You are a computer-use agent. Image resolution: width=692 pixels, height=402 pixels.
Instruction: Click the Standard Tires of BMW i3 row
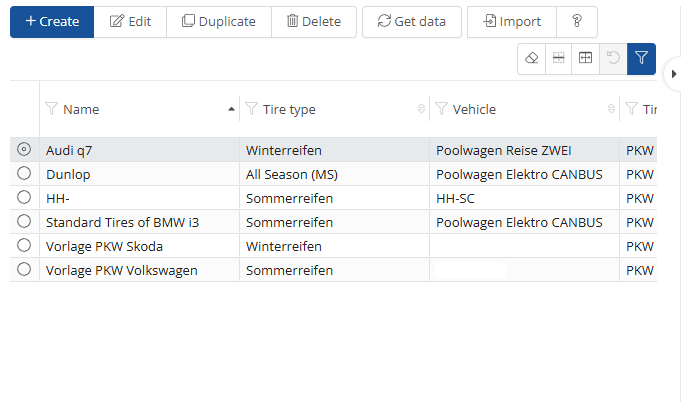122,221
